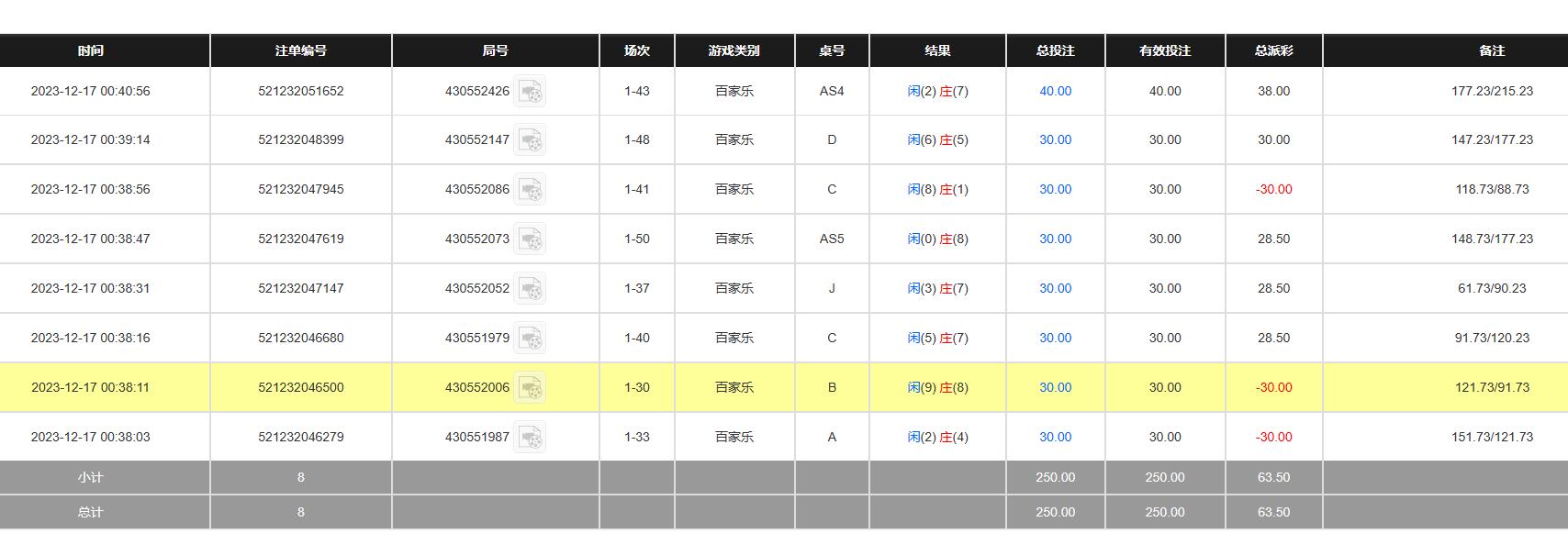
Task: Open replay icon beside round 430551979
Action: [x=530, y=339]
